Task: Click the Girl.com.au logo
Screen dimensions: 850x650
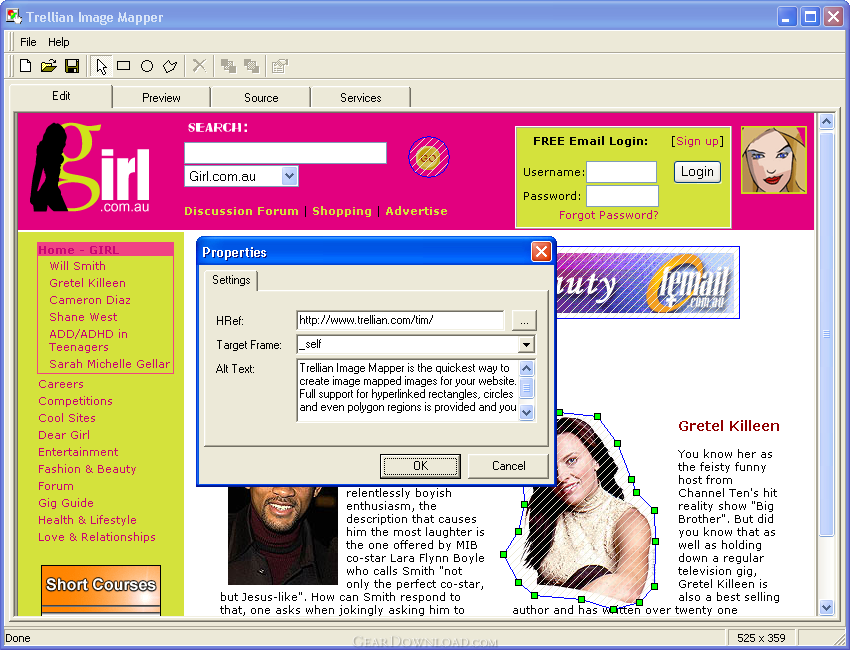Action: tap(90, 168)
